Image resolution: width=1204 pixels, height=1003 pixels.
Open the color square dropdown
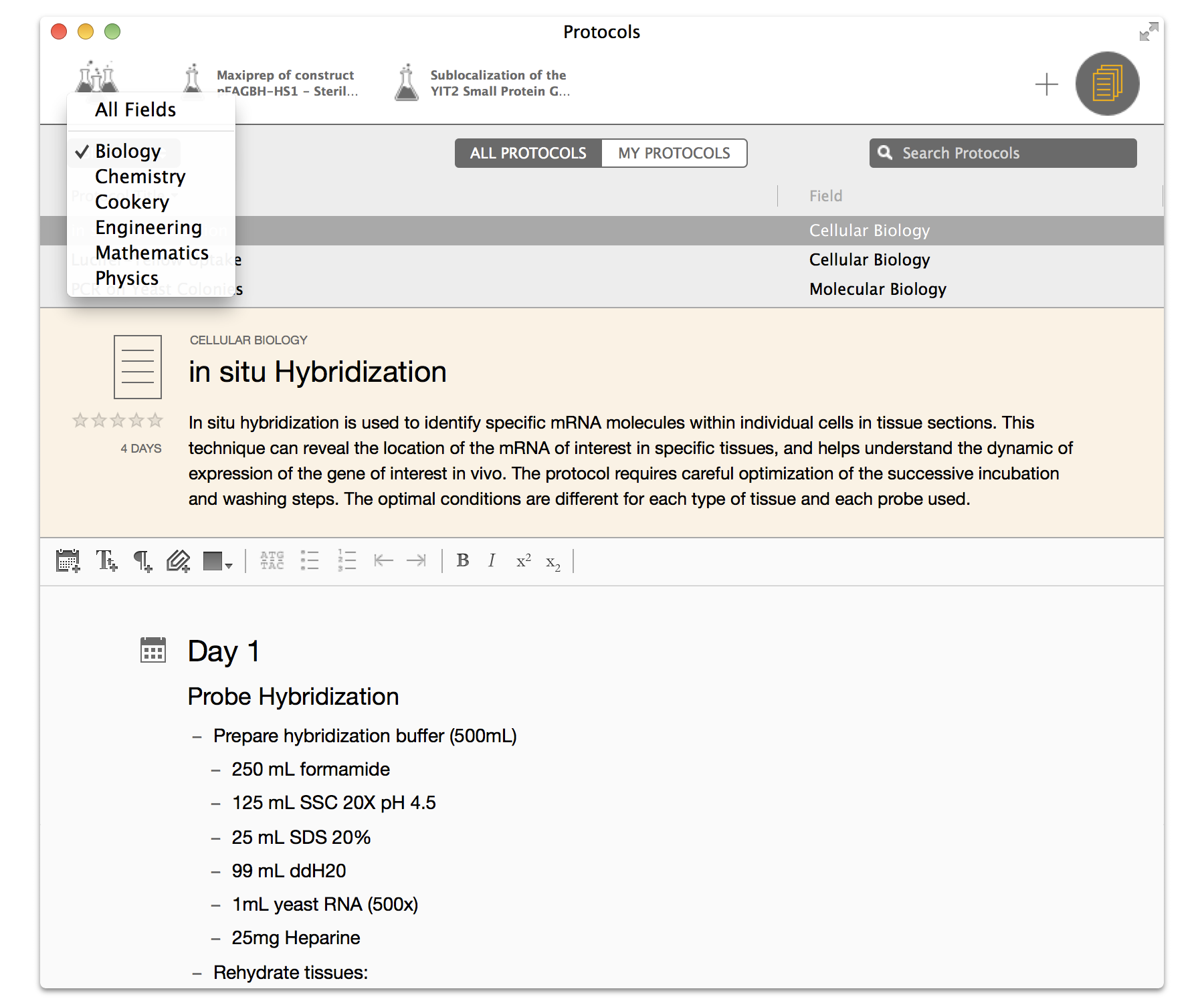click(217, 562)
